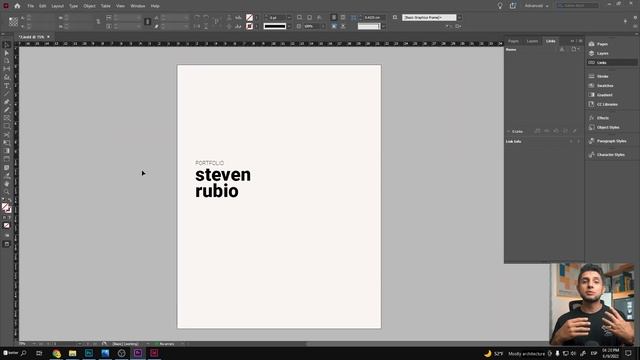Open Chrome from the Windows taskbar
Image resolution: width=640 pixels, height=360 pixels.
point(56,353)
